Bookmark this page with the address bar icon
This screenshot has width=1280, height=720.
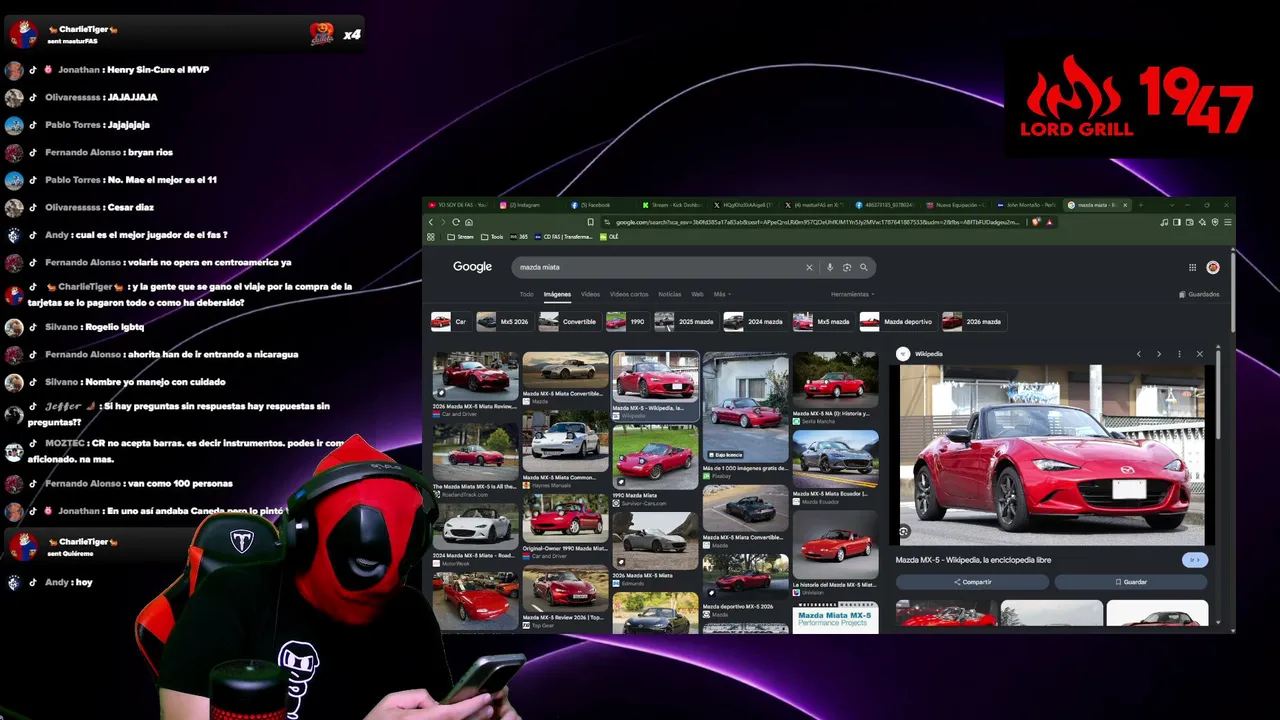click(591, 222)
